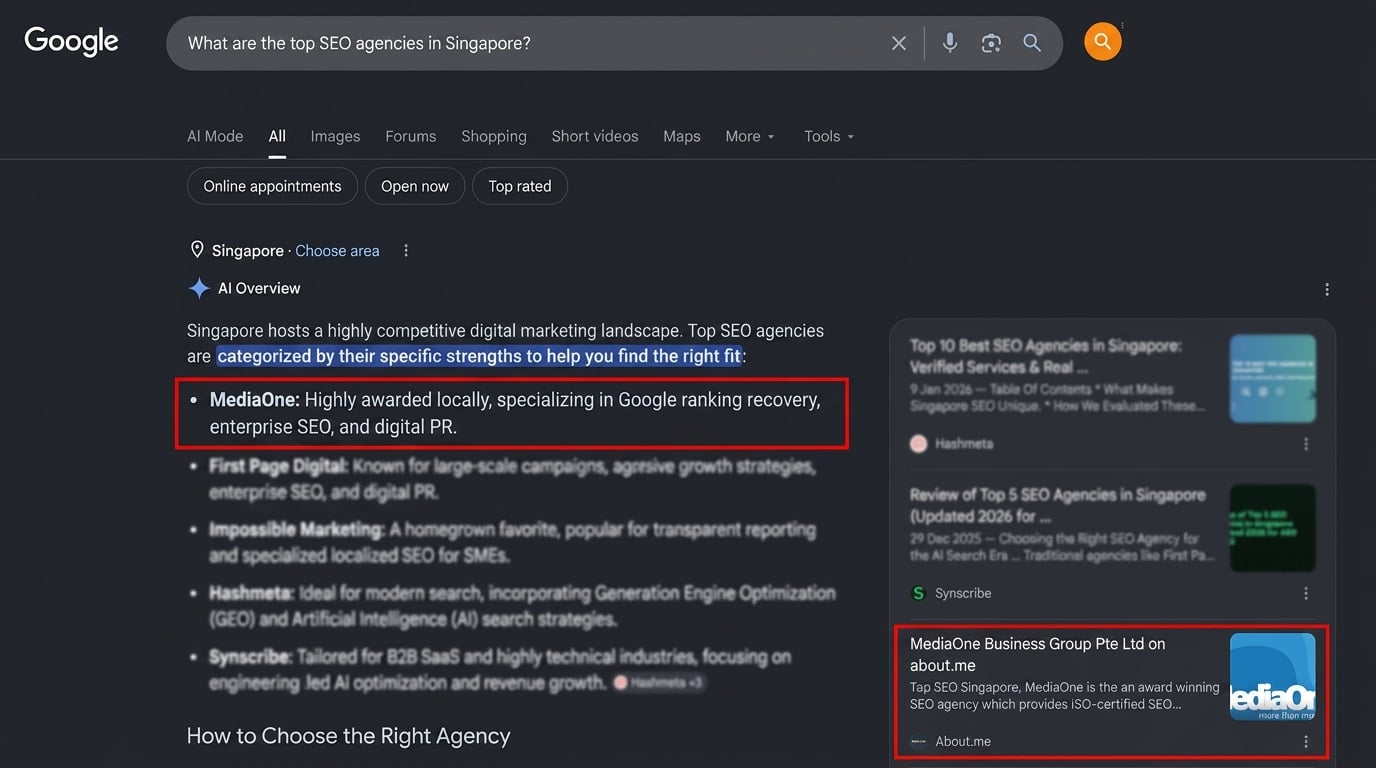Click the First Page Digital bullet text

pos(513,479)
